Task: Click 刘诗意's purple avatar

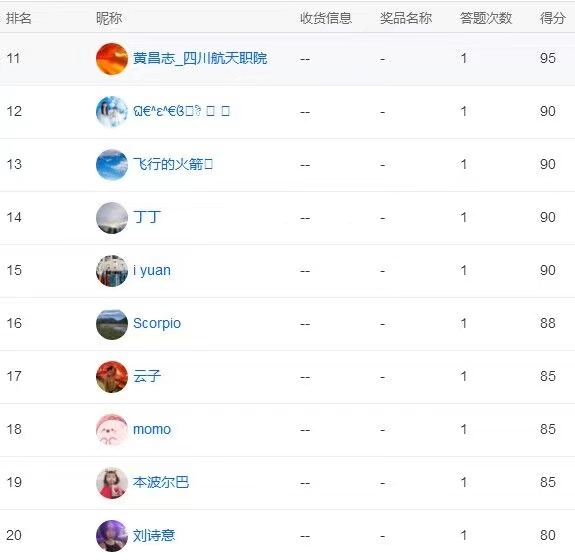Action: click(112, 536)
